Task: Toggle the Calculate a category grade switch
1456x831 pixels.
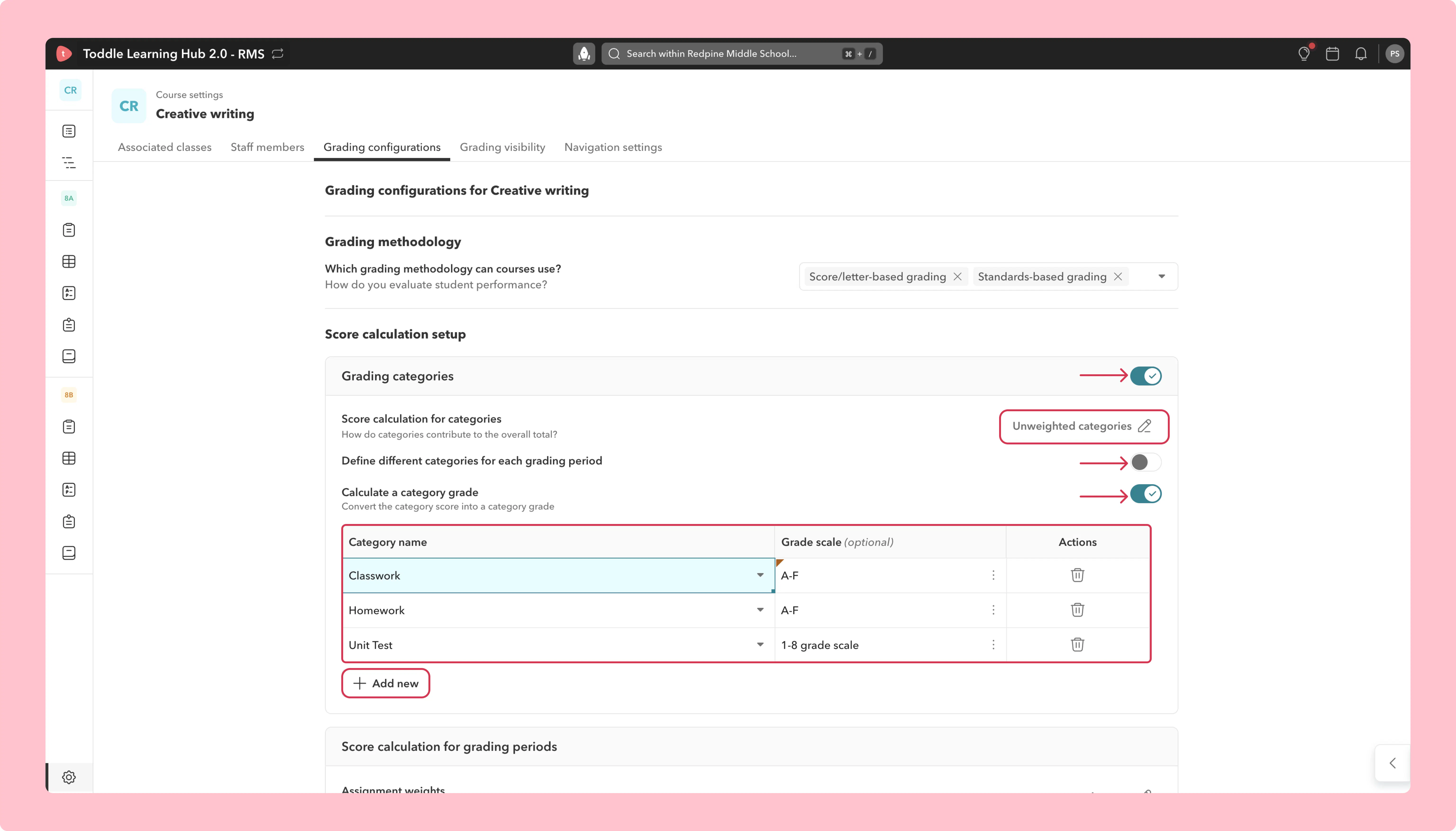Action: click(1146, 494)
